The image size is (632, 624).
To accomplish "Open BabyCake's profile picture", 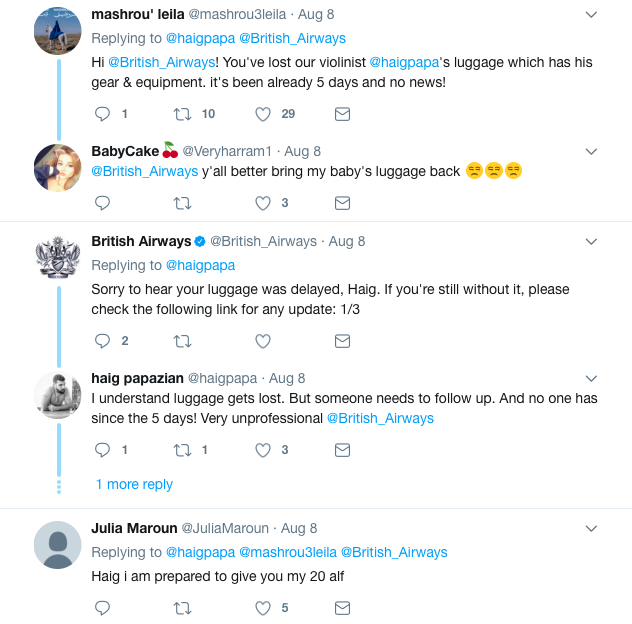I will [x=57, y=168].
